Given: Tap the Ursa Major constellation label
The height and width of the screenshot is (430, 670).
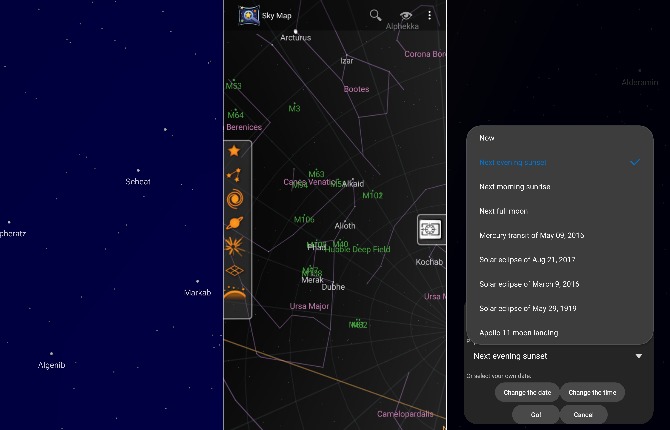Looking at the screenshot, I should pyautogui.click(x=309, y=306).
